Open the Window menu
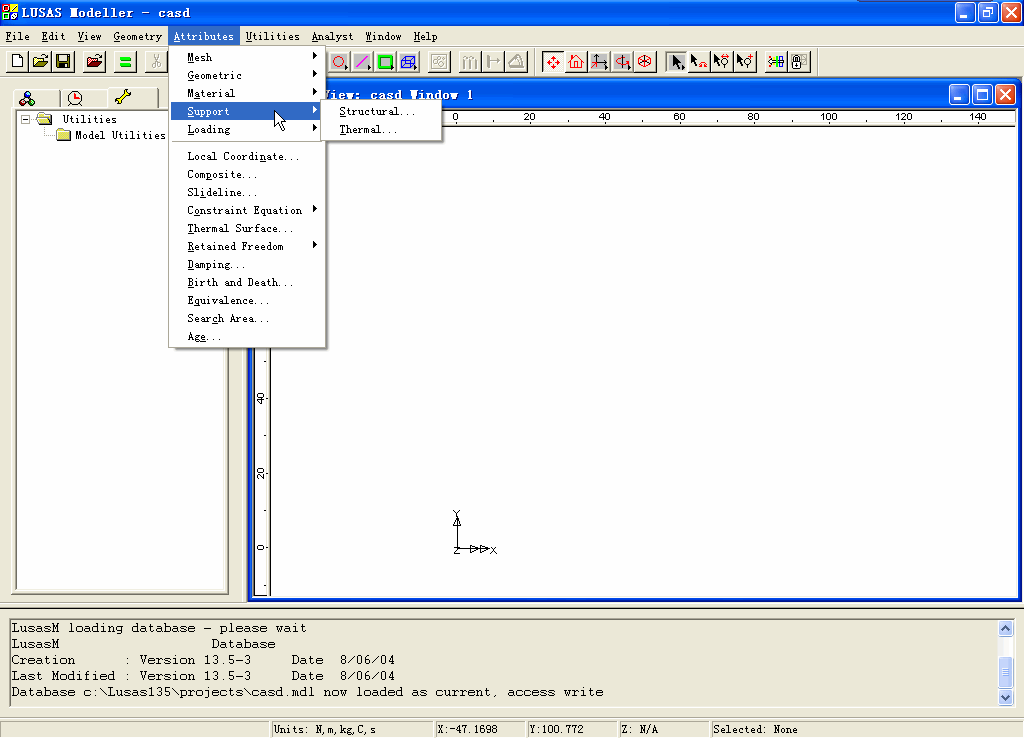 pos(383,37)
